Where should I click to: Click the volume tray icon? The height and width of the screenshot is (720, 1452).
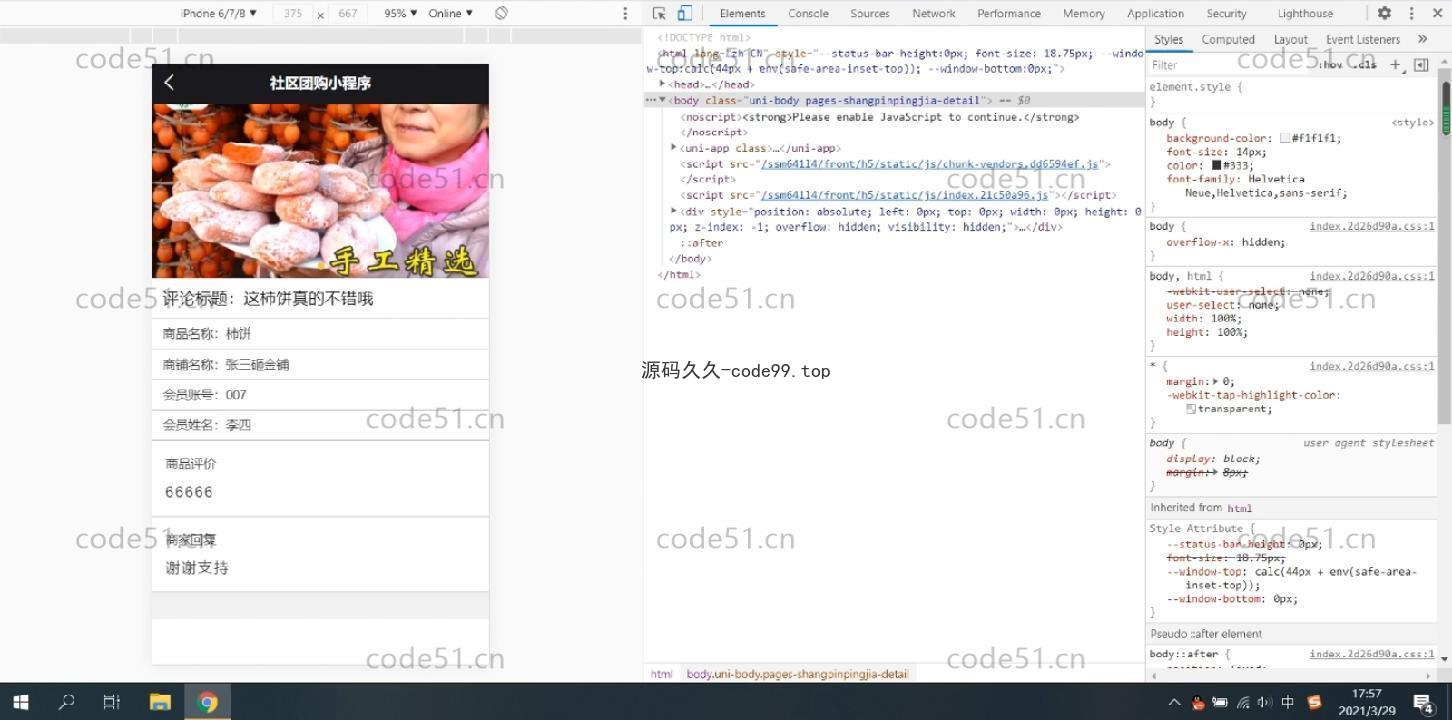tap(1264, 702)
